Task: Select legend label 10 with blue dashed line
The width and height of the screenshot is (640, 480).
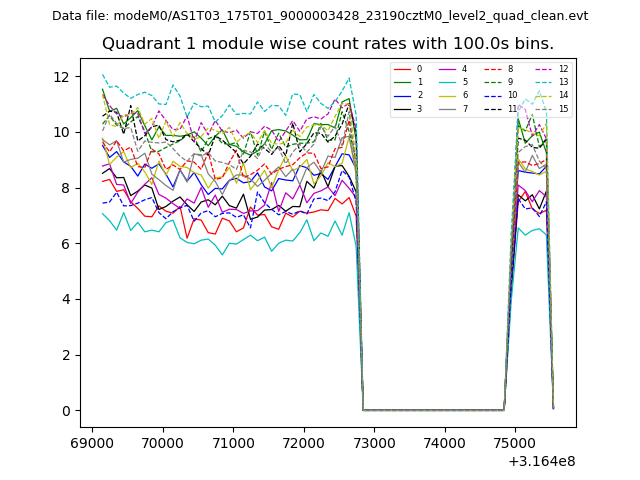Action: pyautogui.click(x=512, y=95)
